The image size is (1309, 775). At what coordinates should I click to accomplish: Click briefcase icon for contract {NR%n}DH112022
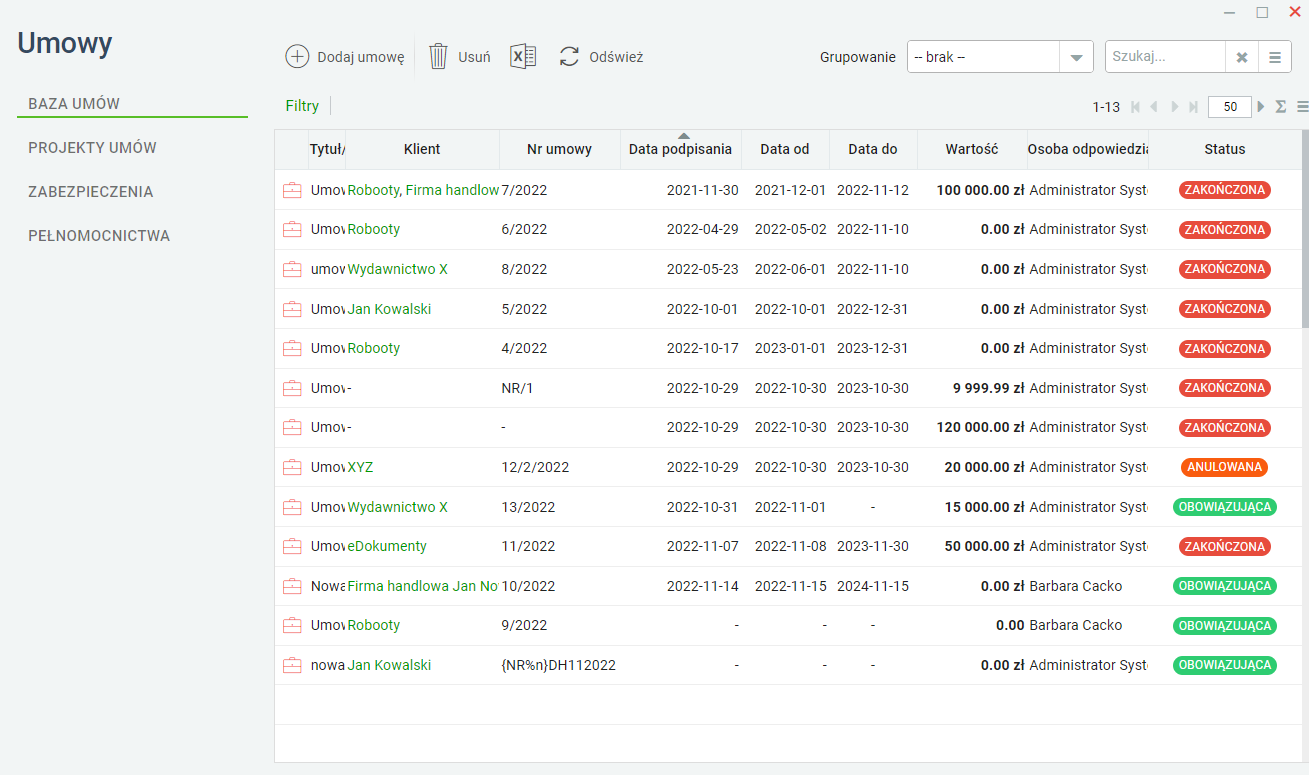point(292,665)
